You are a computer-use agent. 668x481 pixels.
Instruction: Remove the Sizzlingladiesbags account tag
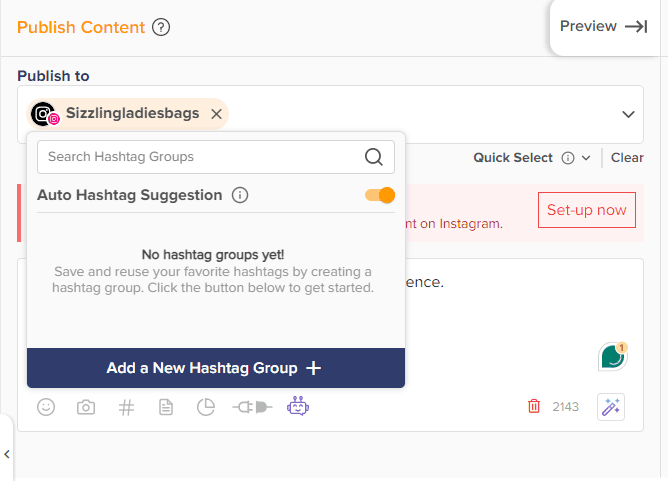(x=216, y=114)
